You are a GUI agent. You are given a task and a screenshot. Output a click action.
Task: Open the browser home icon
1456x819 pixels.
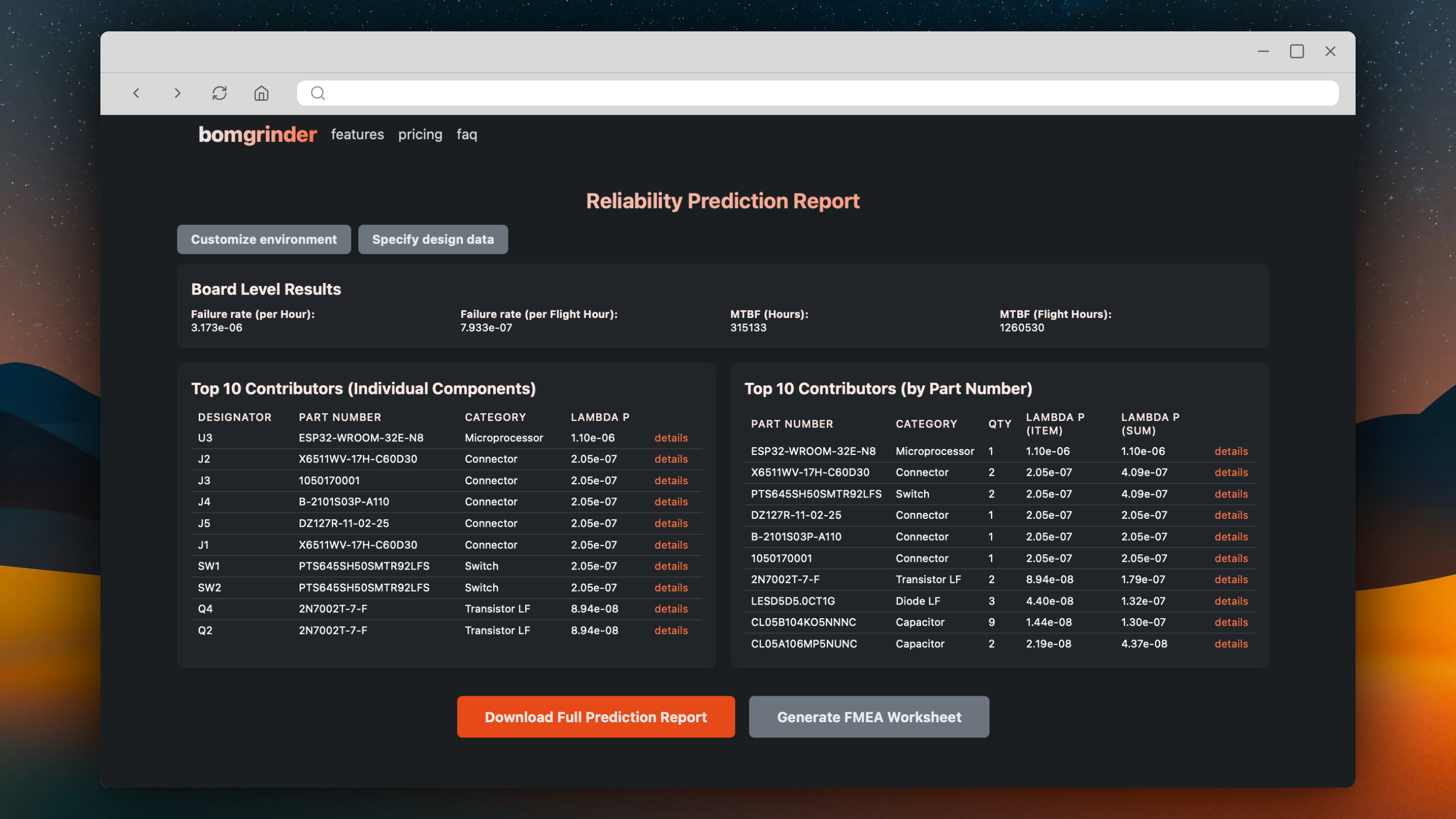tap(261, 93)
